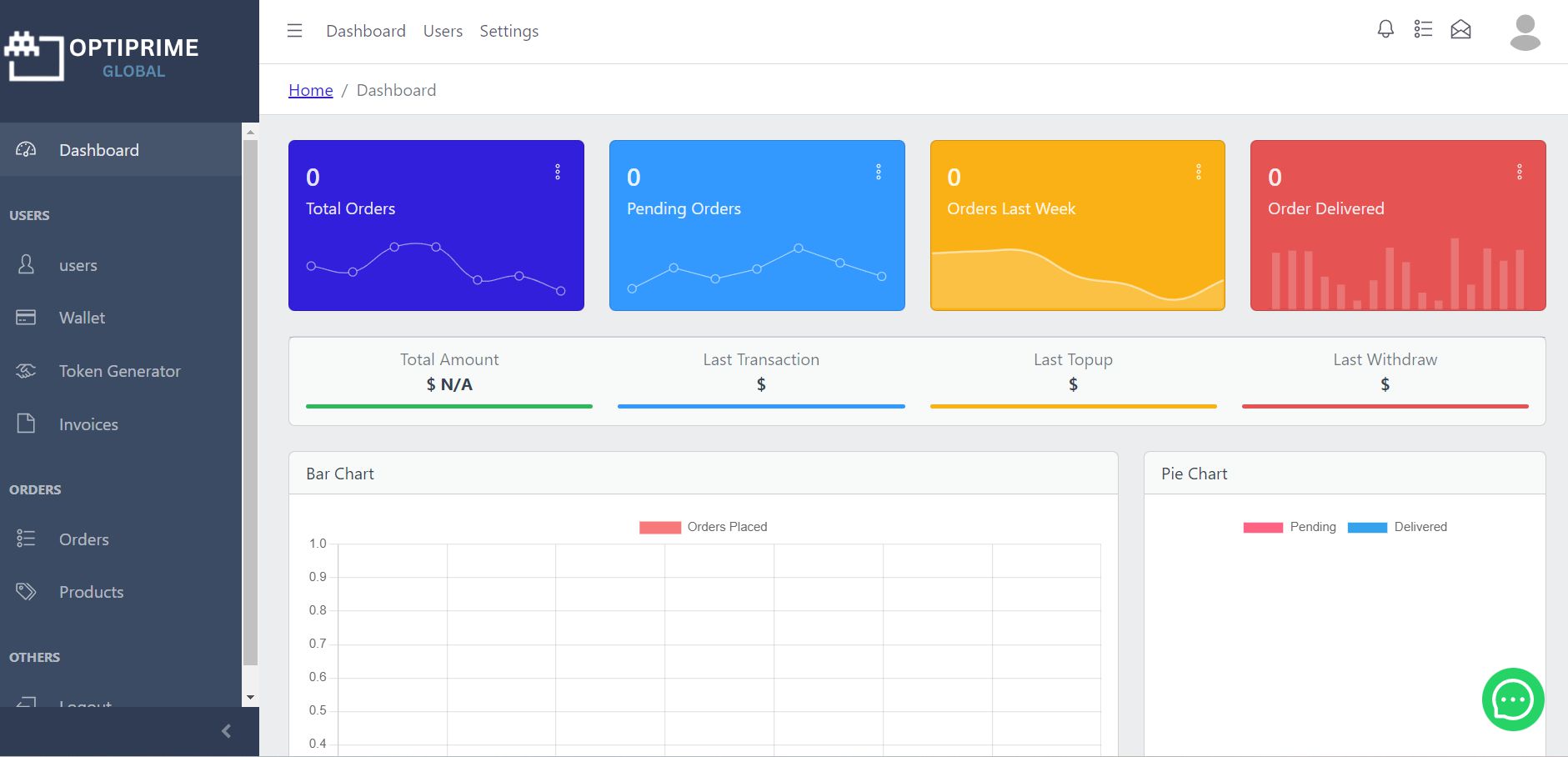
Task: Toggle sidebar with hamburger menu icon
Action: click(x=294, y=31)
